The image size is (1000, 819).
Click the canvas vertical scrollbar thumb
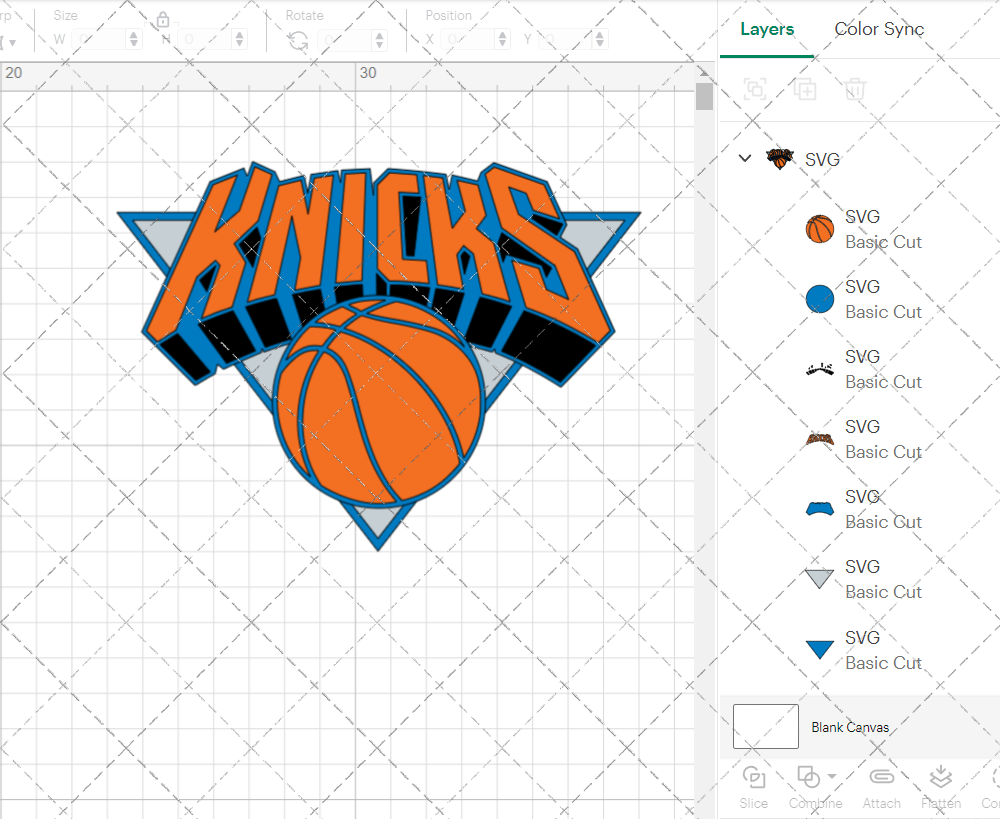[x=704, y=96]
